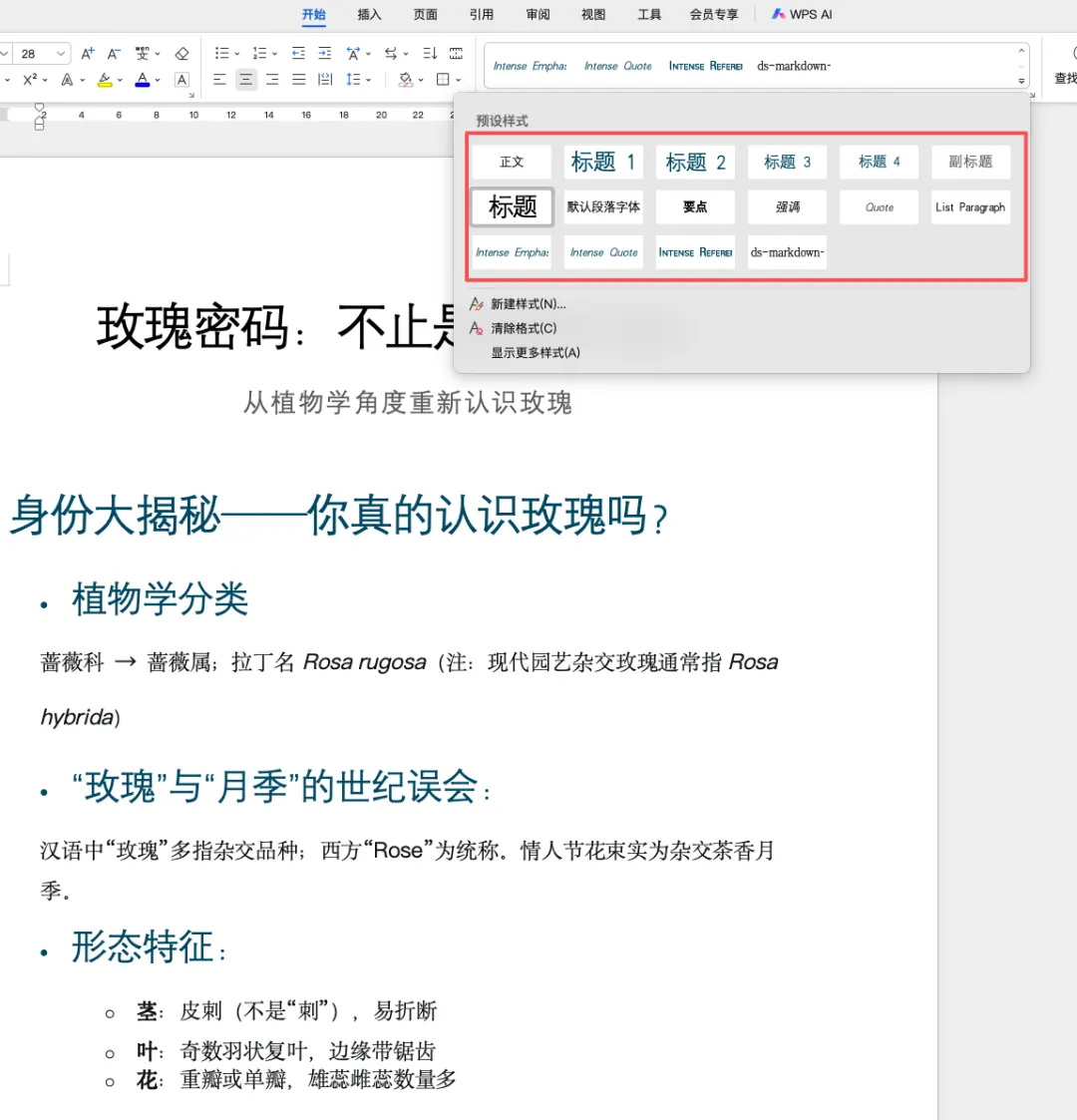Decrease font size with the A- icon
Viewport: 1077px width, 1120px height.
[x=114, y=54]
